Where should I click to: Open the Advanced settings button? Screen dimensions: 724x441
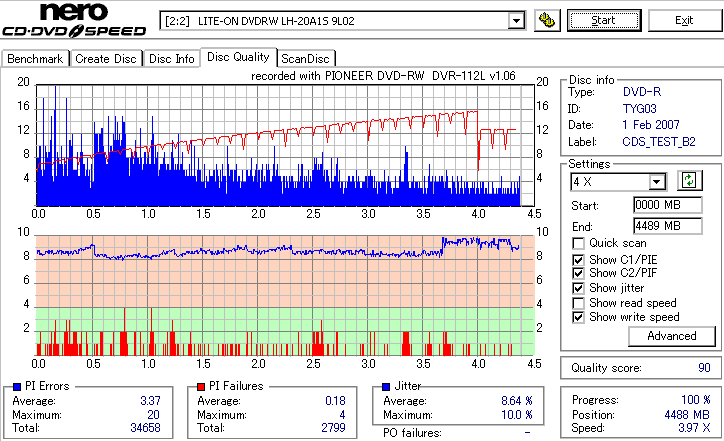672,336
